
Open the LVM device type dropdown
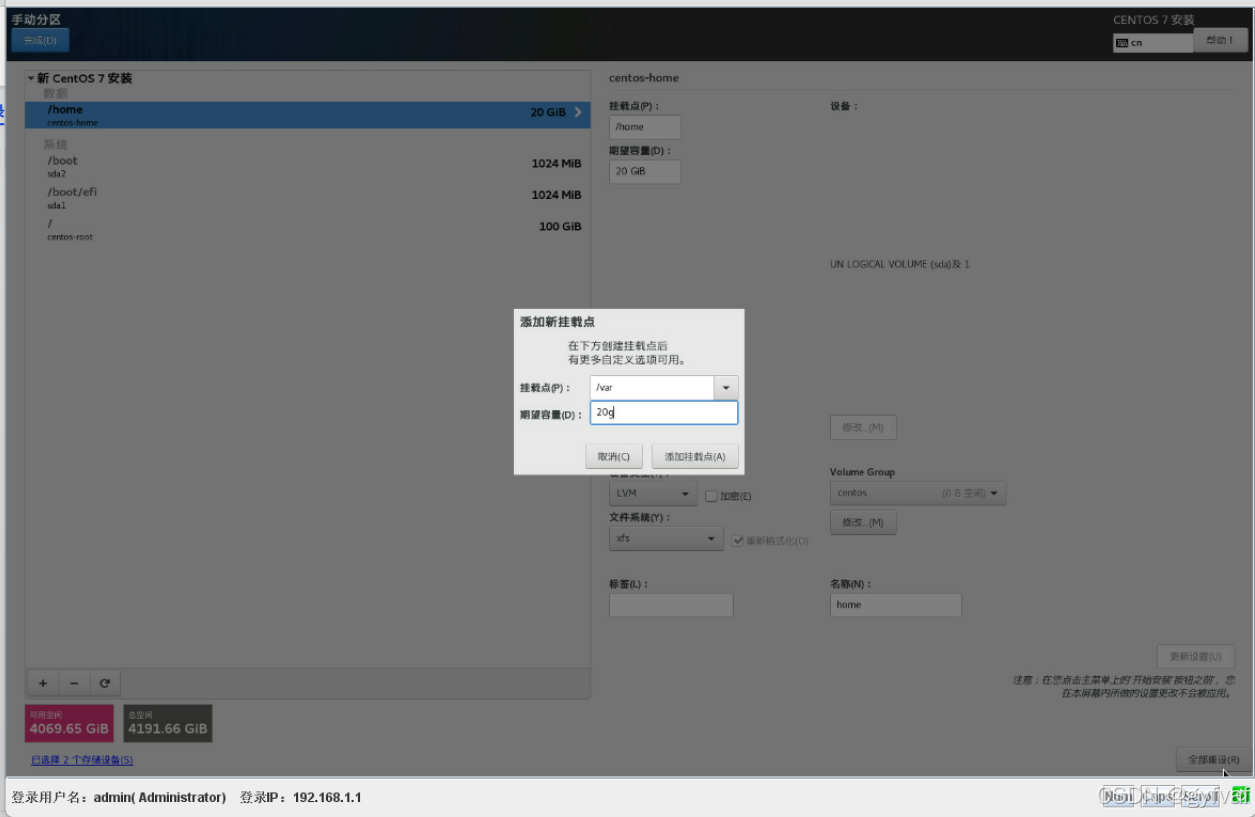pyautogui.click(x=653, y=494)
